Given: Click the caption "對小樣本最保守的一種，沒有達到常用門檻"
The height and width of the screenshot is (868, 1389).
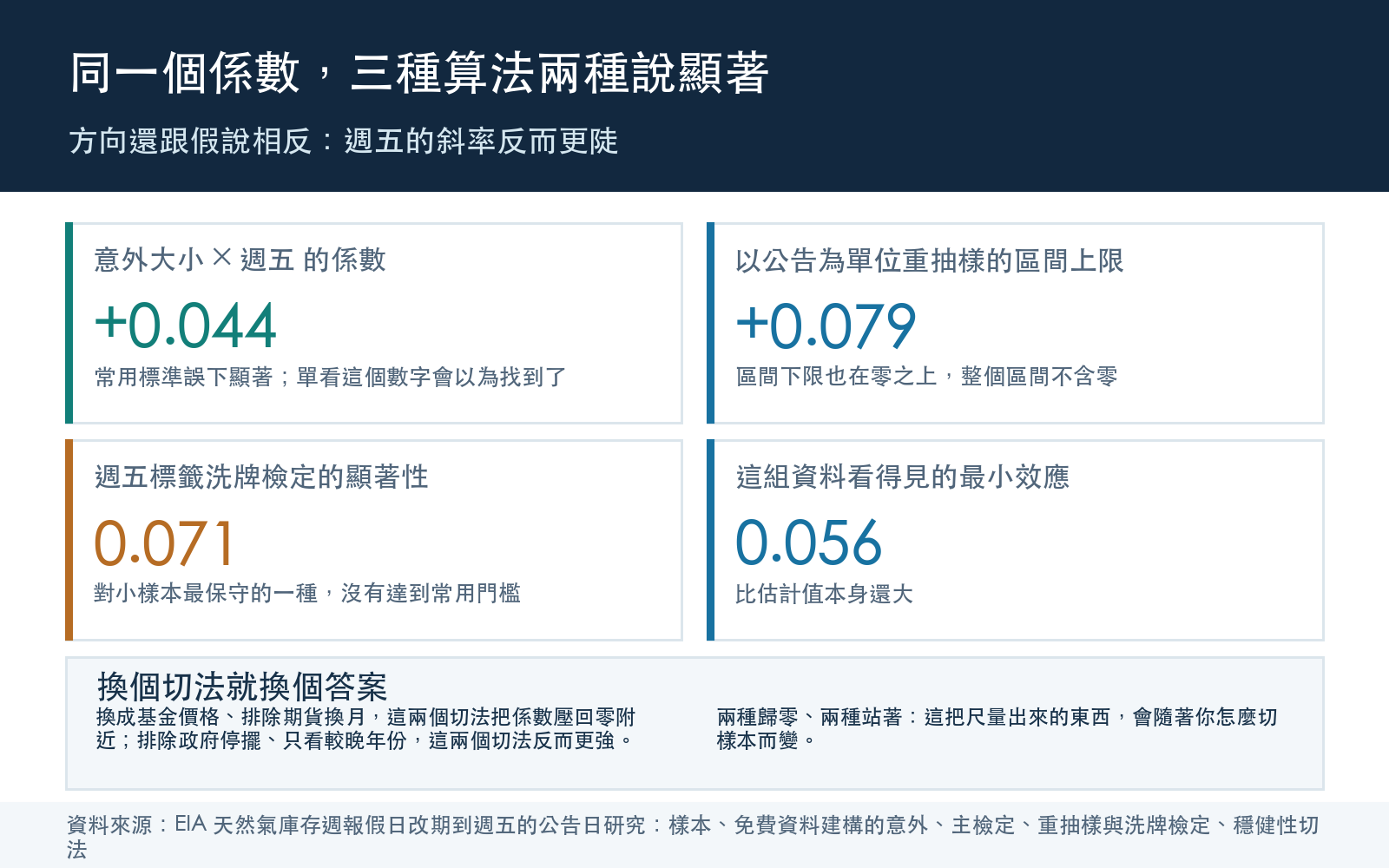Looking at the screenshot, I should 307,594.
